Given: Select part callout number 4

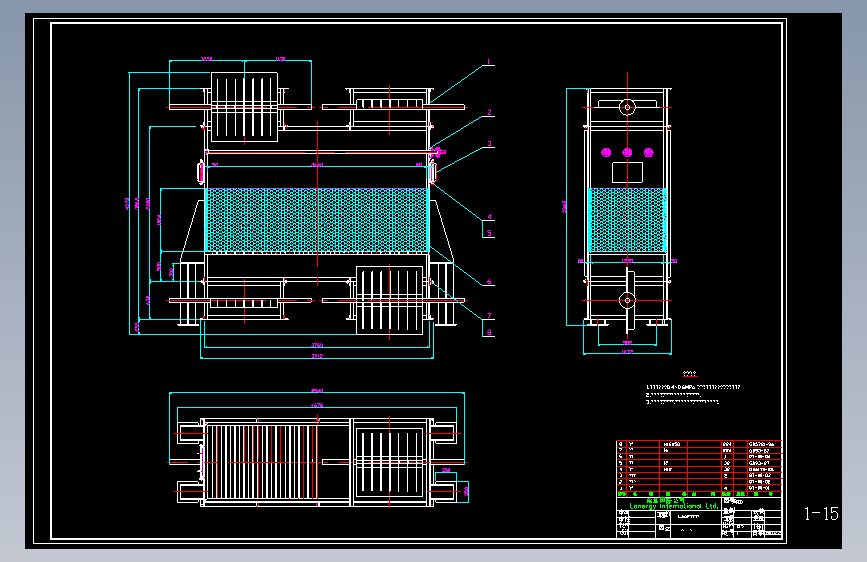Looking at the screenshot, I should [489, 217].
